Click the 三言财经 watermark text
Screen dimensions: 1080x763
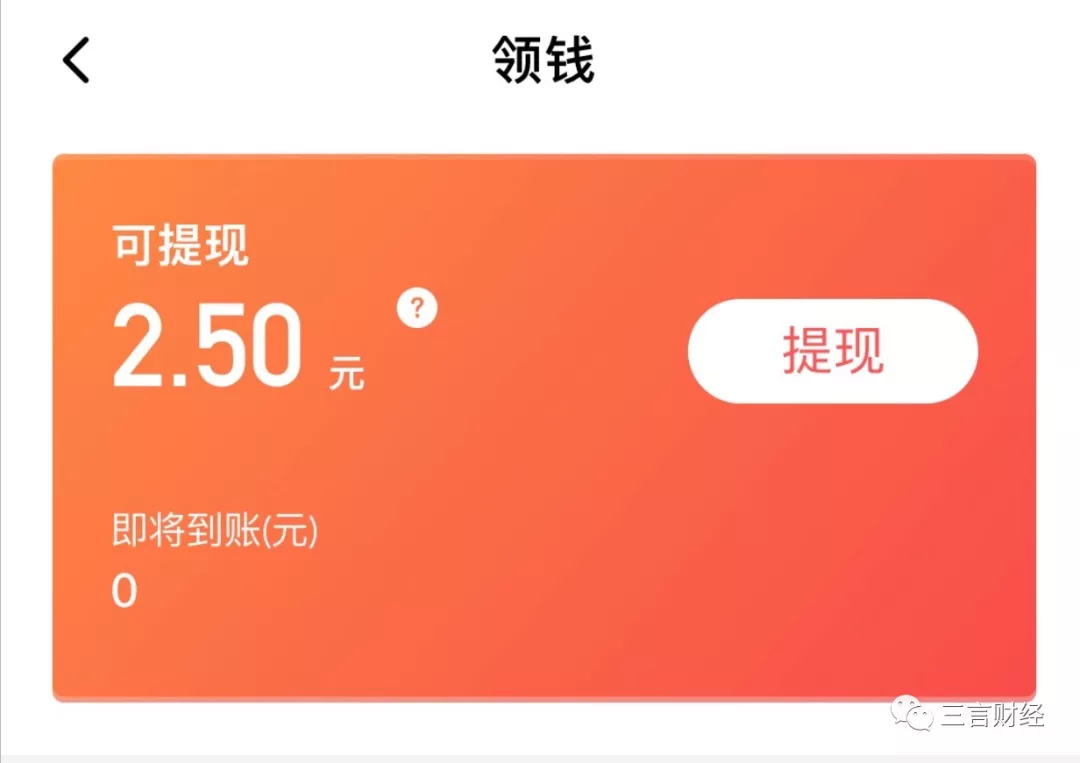tap(993, 715)
